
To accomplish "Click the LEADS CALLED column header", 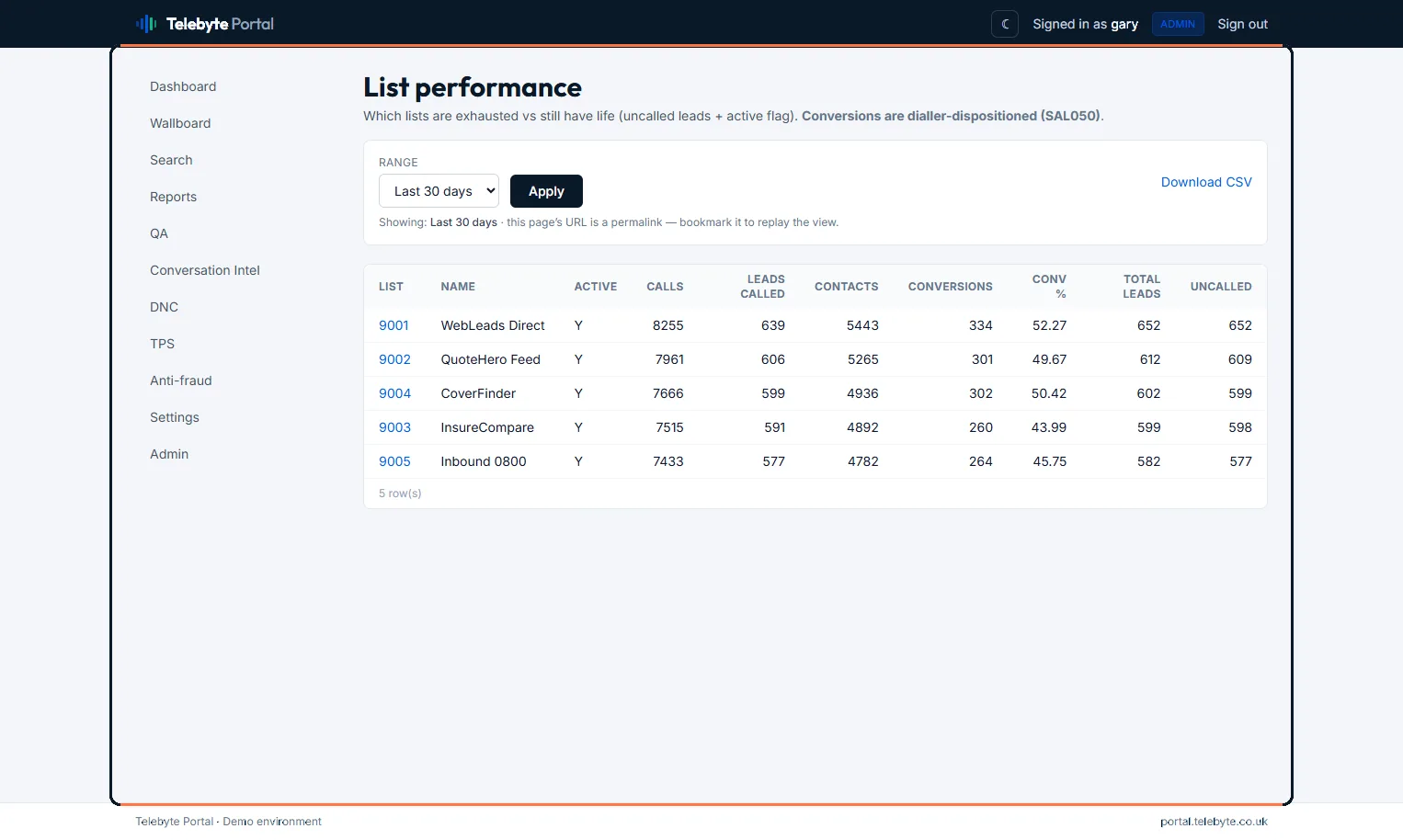I will coord(763,287).
